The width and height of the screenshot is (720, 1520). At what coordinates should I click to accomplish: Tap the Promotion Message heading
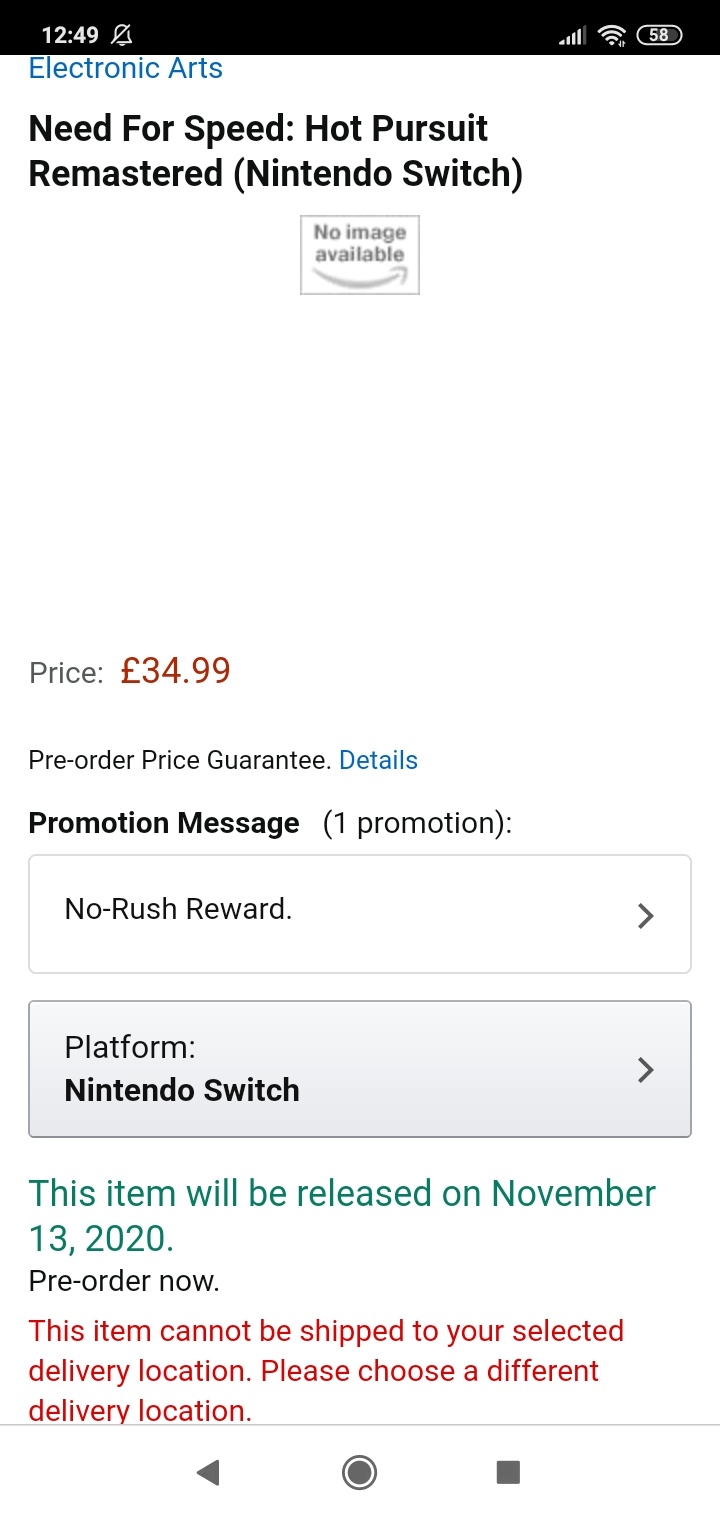pyautogui.click(x=164, y=823)
